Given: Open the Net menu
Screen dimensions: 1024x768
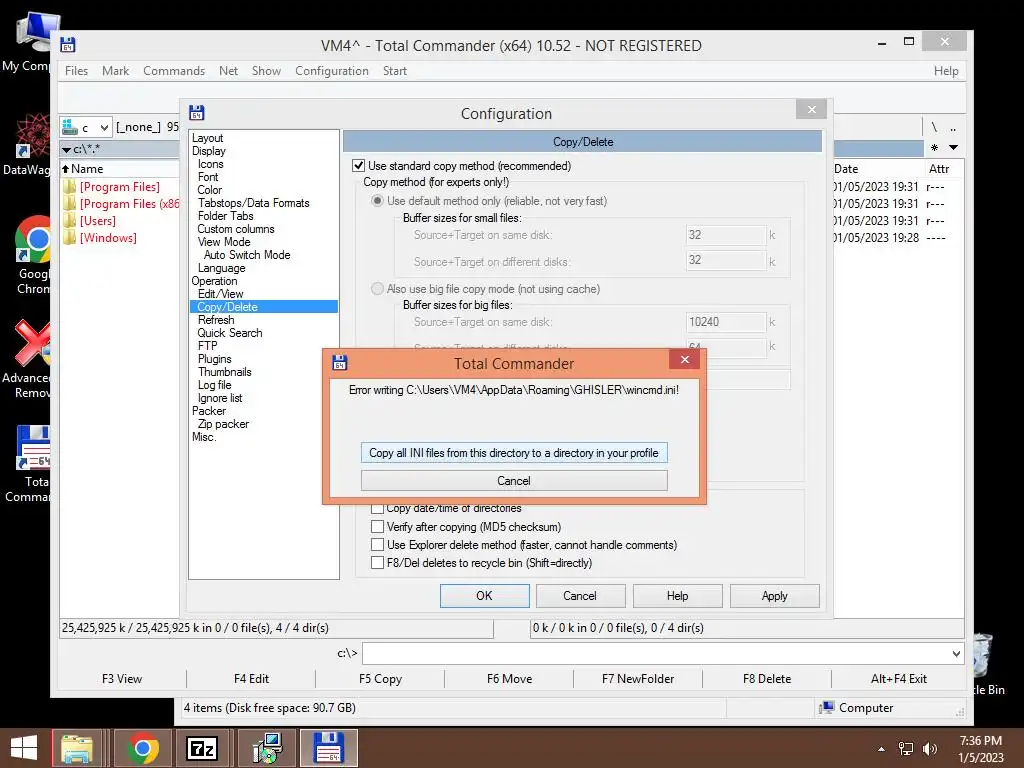Looking at the screenshot, I should pyautogui.click(x=228, y=71).
